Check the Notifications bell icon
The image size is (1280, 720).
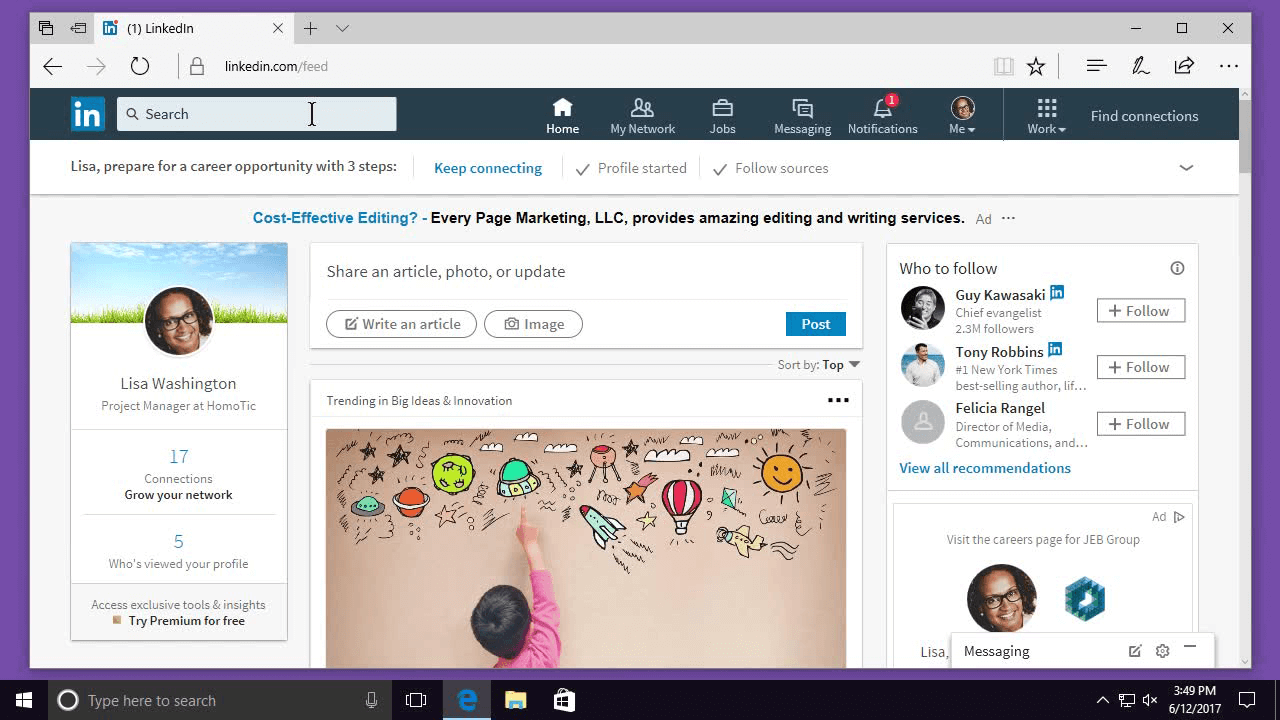point(881,108)
